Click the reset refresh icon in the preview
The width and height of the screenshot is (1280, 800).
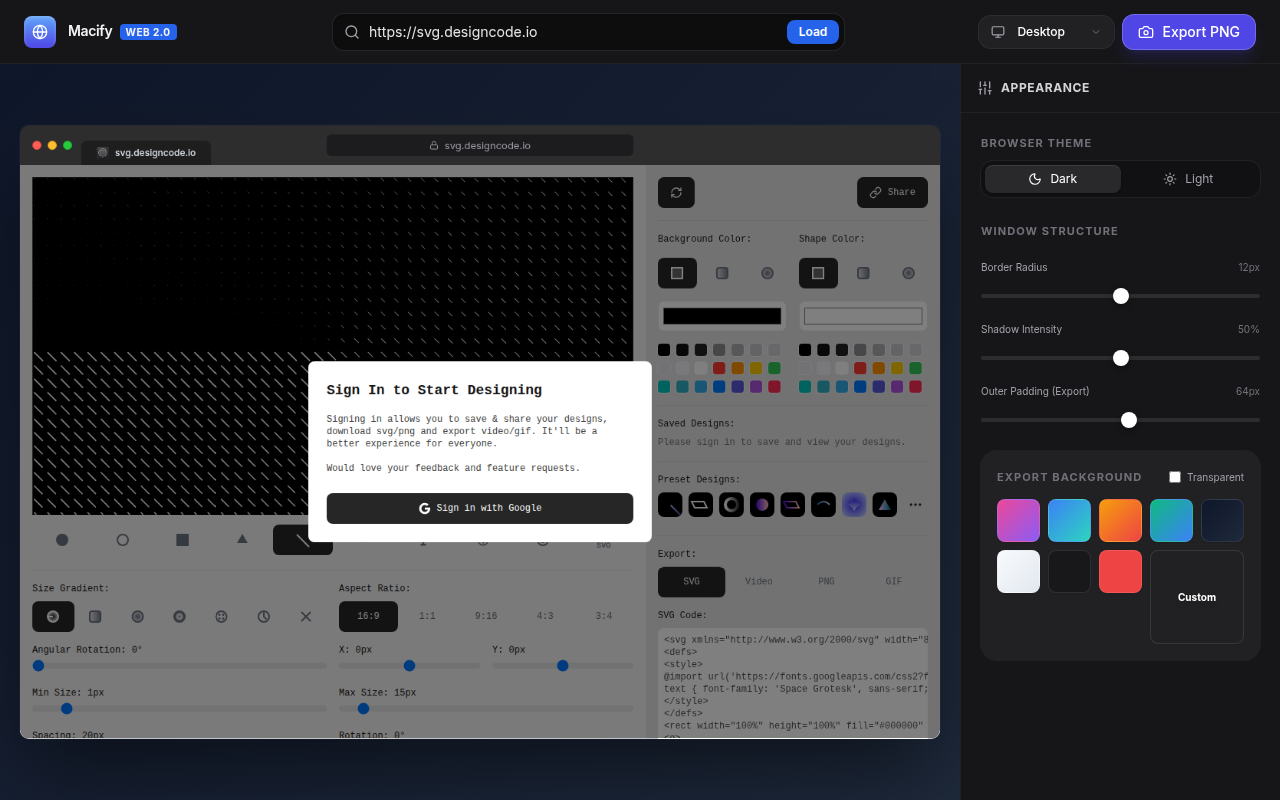[x=676, y=192]
